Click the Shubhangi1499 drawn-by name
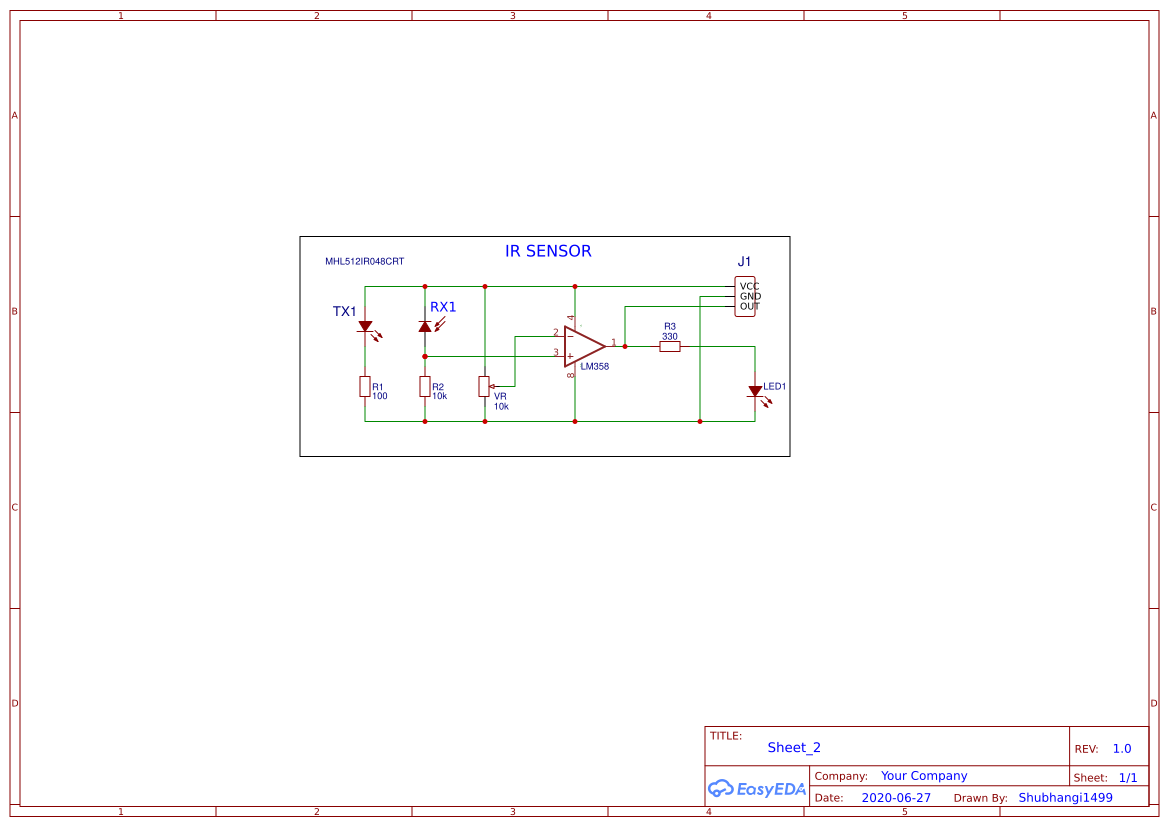Image resolution: width=1169 pixels, height=827 pixels. [x=1065, y=797]
